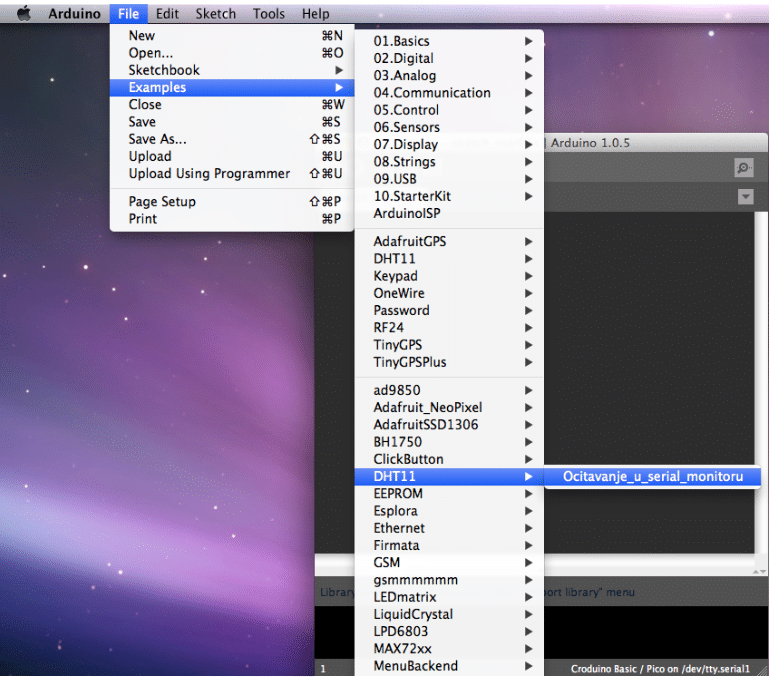
Task: Open the 10.StarterKit examples
Action: pos(412,196)
